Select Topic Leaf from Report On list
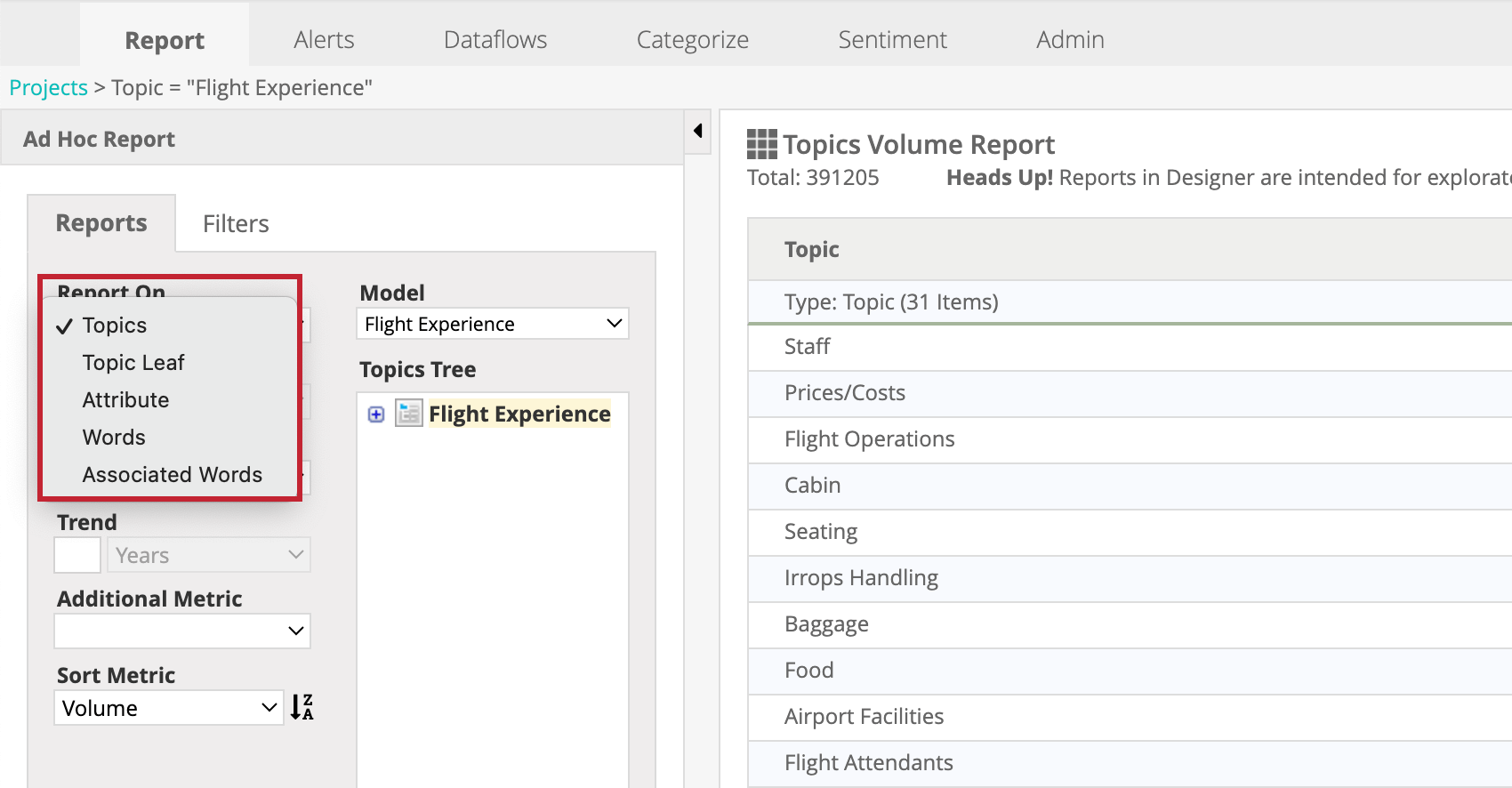 pyautogui.click(x=133, y=363)
